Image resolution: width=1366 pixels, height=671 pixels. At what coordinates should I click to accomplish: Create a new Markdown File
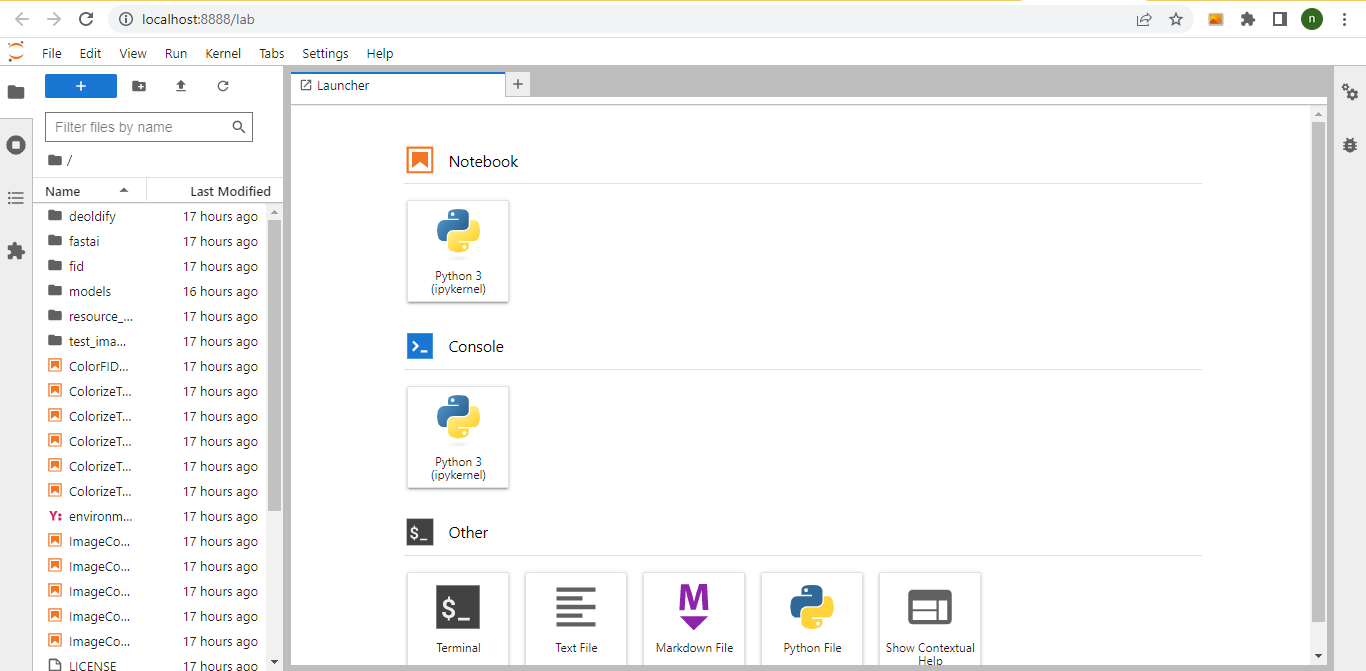point(694,617)
